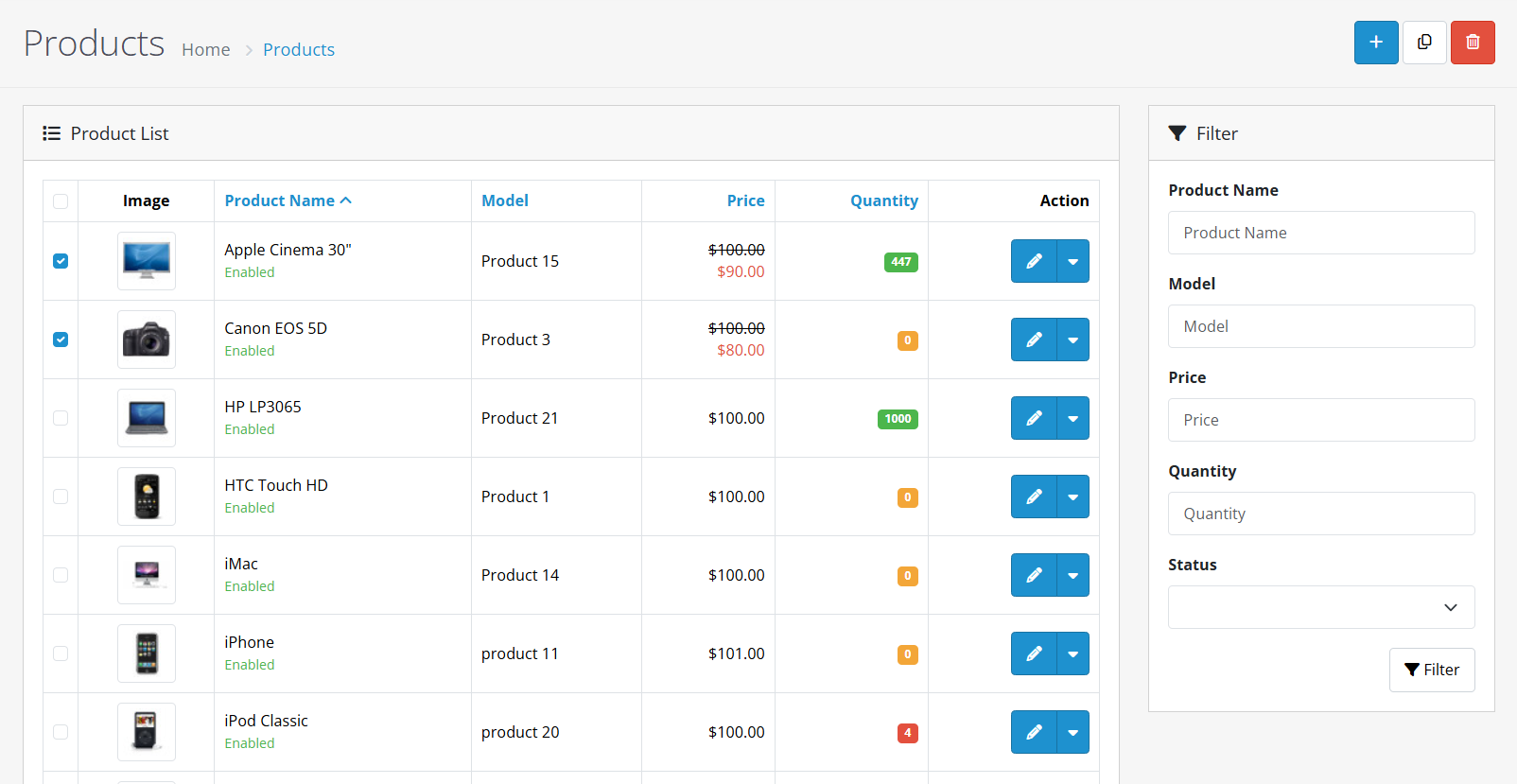
Task: Expand action dropdown for HTC Touch HD
Action: click(x=1073, y=497)
